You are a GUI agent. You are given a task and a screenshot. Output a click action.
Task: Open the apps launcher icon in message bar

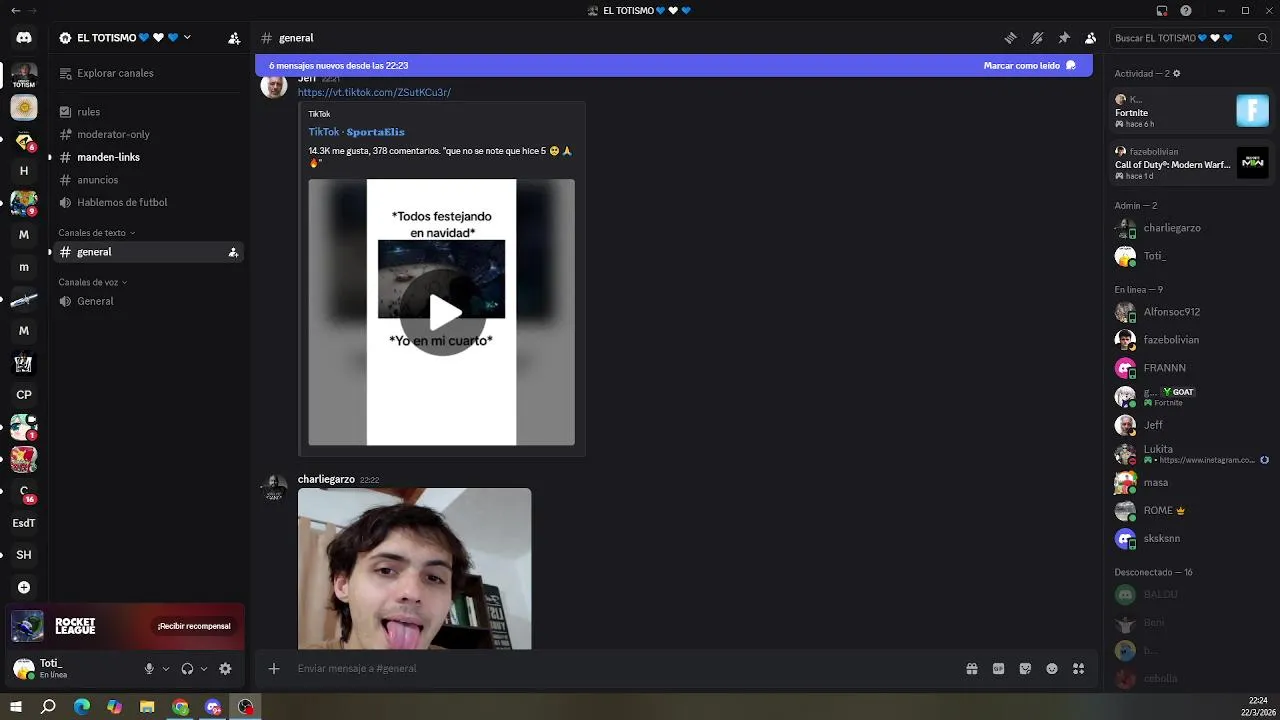point(1078,669)
